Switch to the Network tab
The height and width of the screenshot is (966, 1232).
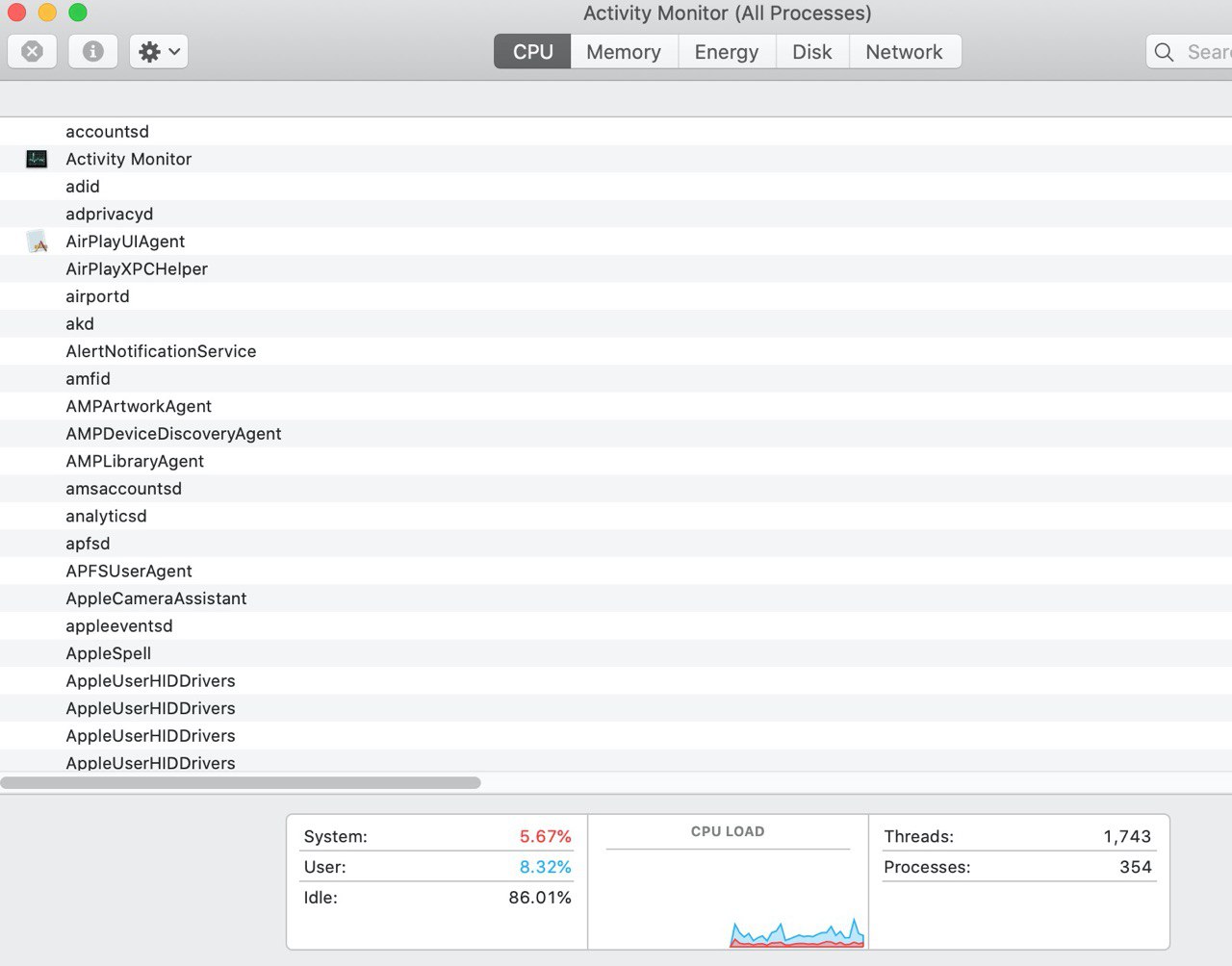(904, 52)
